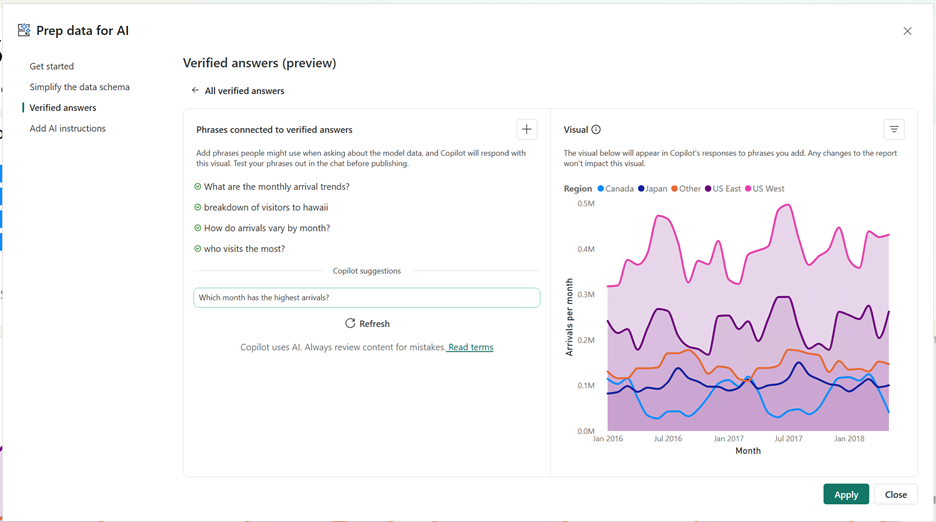
Task: Open the visual filter icon button
Action: (894, 129)
